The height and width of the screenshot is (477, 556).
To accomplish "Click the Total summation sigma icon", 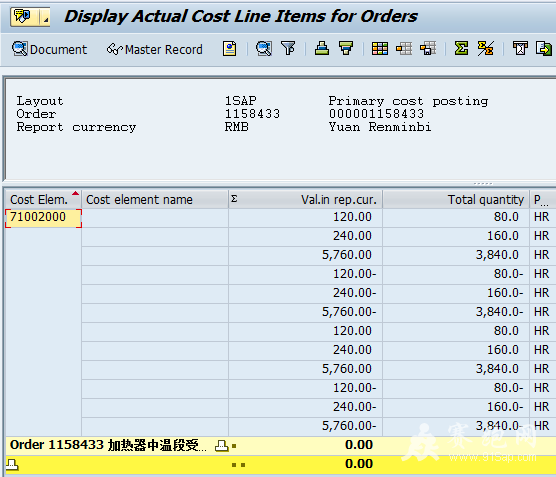I will [x=461, y=49].
